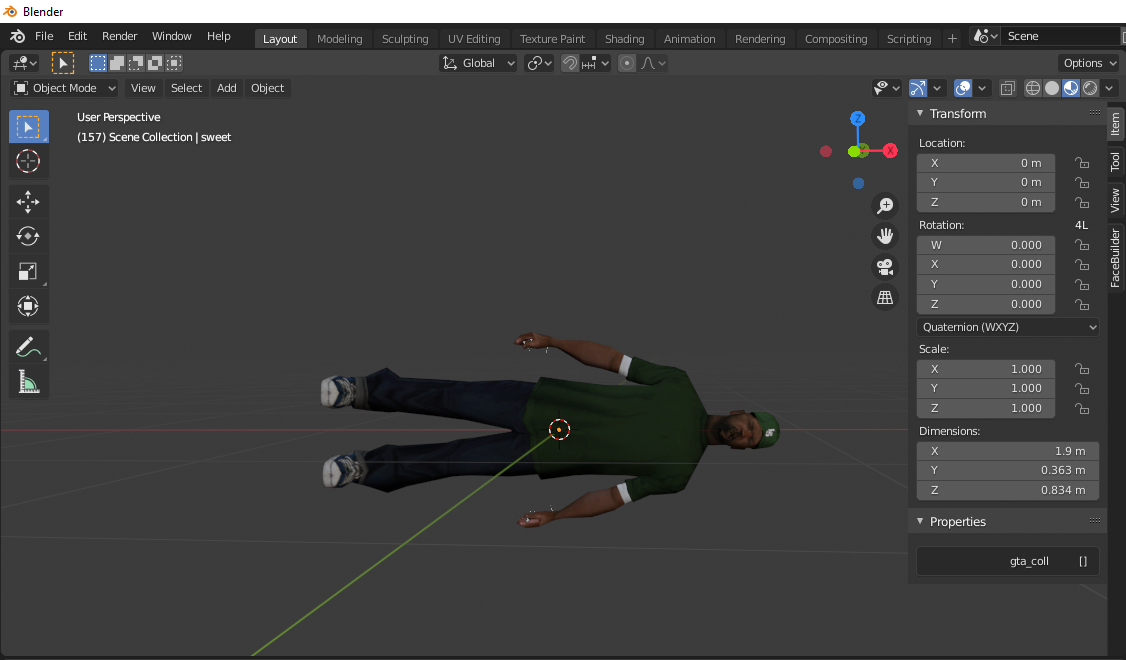1126x660 pixels.
Task: Switch to material preview shading
Action: pos(1071,88)
